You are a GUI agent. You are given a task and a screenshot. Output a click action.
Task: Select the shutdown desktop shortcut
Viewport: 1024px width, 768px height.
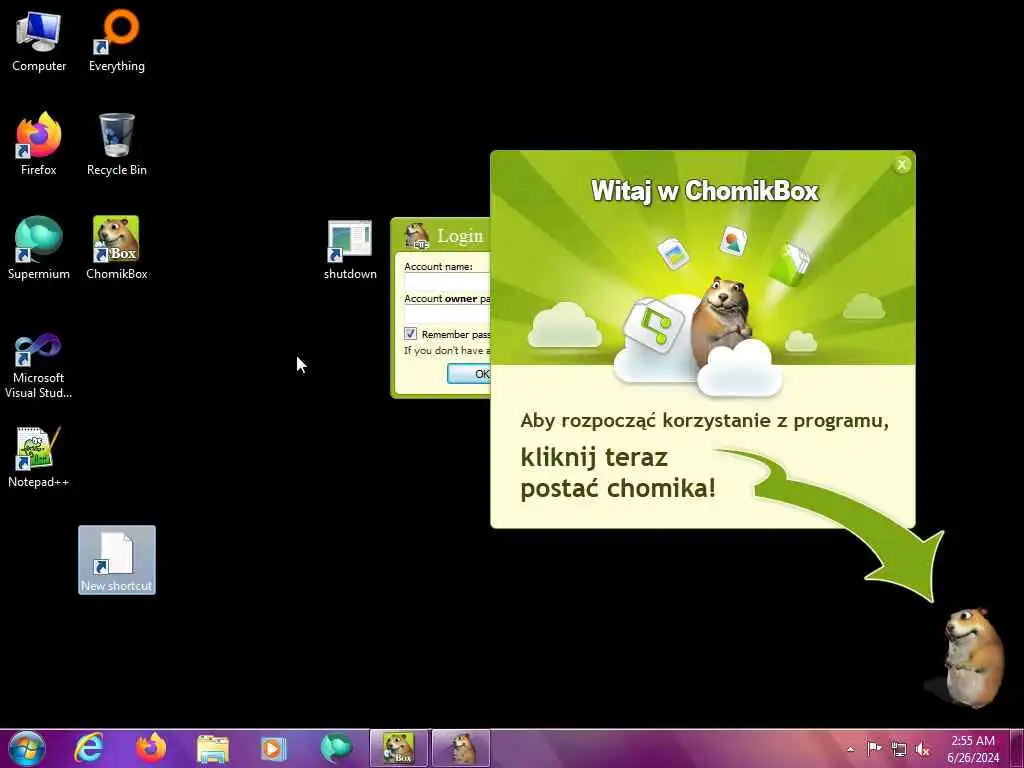tap(350, 250)
